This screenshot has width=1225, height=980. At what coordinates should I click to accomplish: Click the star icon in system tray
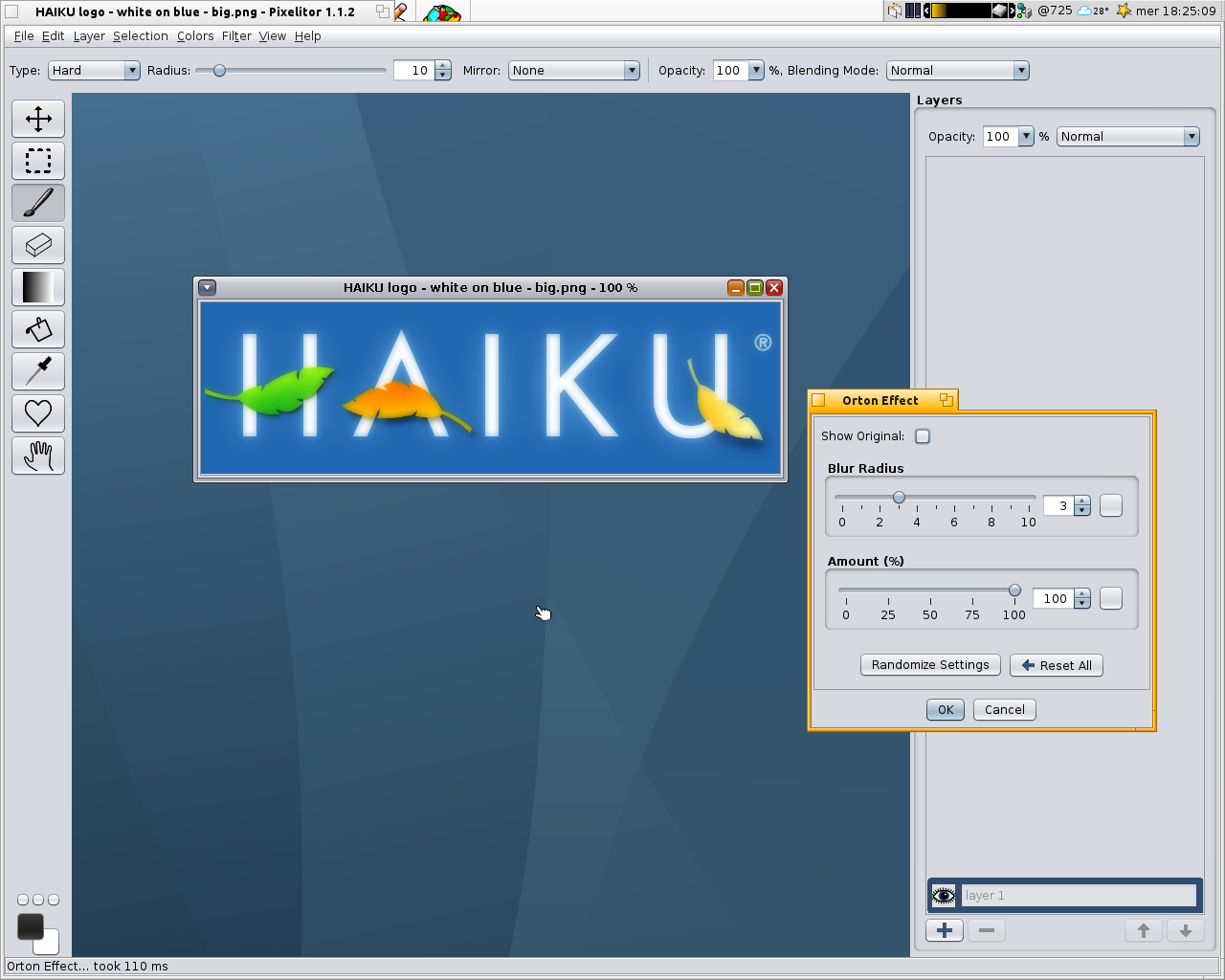[1124, 11]
